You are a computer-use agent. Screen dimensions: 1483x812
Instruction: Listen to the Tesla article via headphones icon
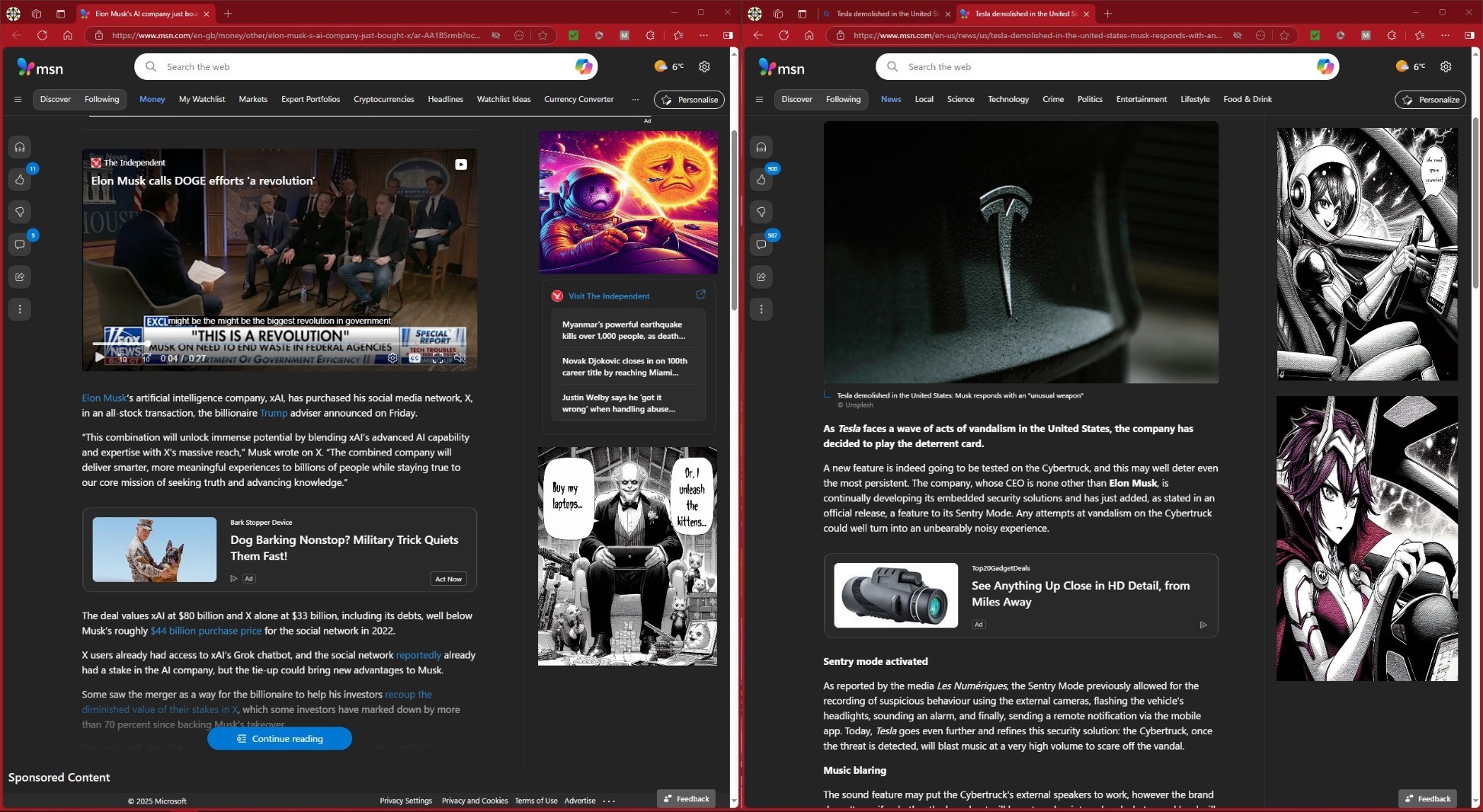(761, 147)
